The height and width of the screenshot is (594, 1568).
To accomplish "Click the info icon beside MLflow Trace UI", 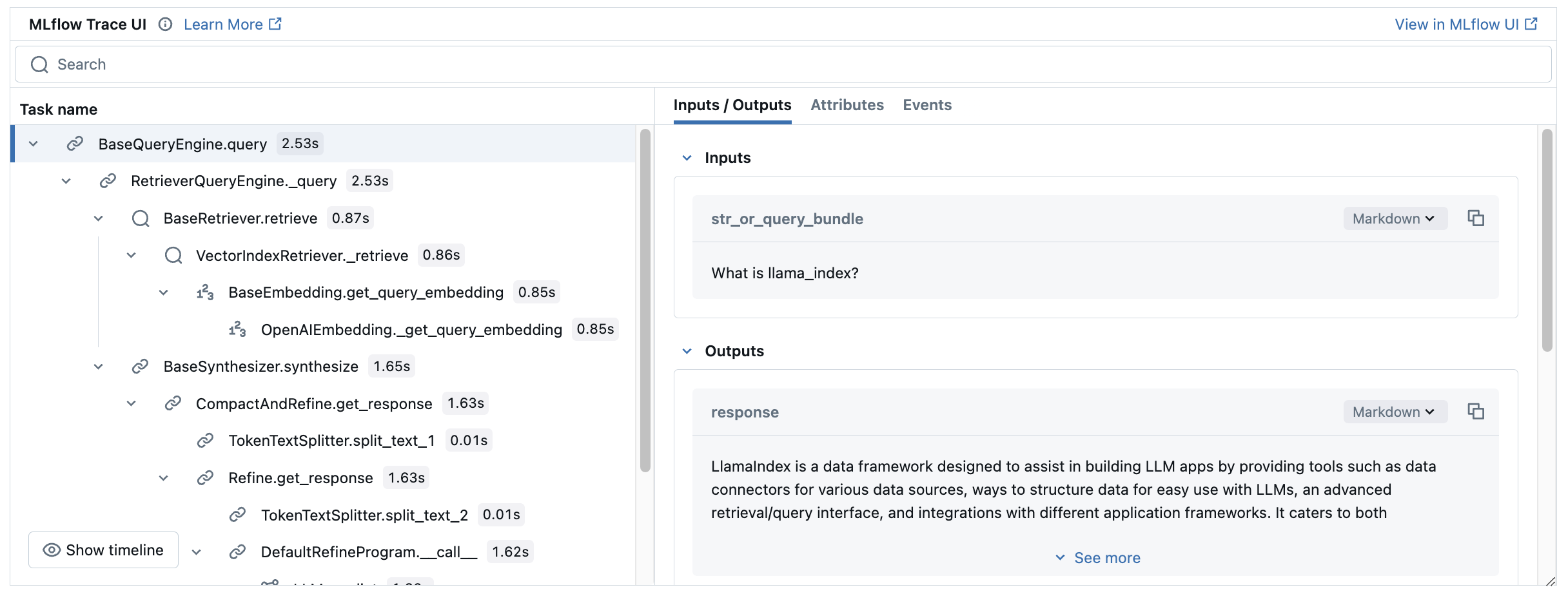I will 165,24.
